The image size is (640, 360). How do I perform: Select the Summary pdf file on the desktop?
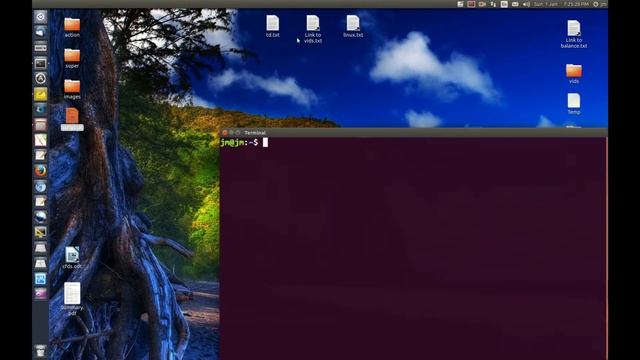pyautogui.click(x=72, y=299)
